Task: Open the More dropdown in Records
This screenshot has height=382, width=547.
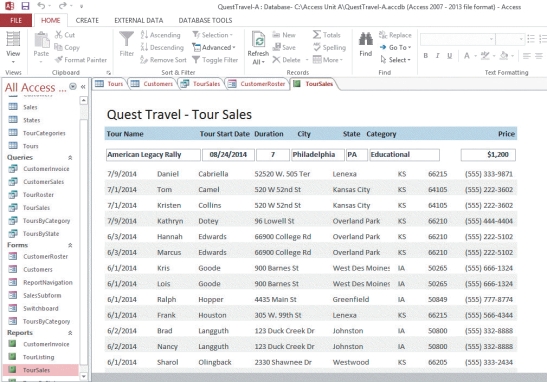Action: pyautogui.click(x=328, y=60)
